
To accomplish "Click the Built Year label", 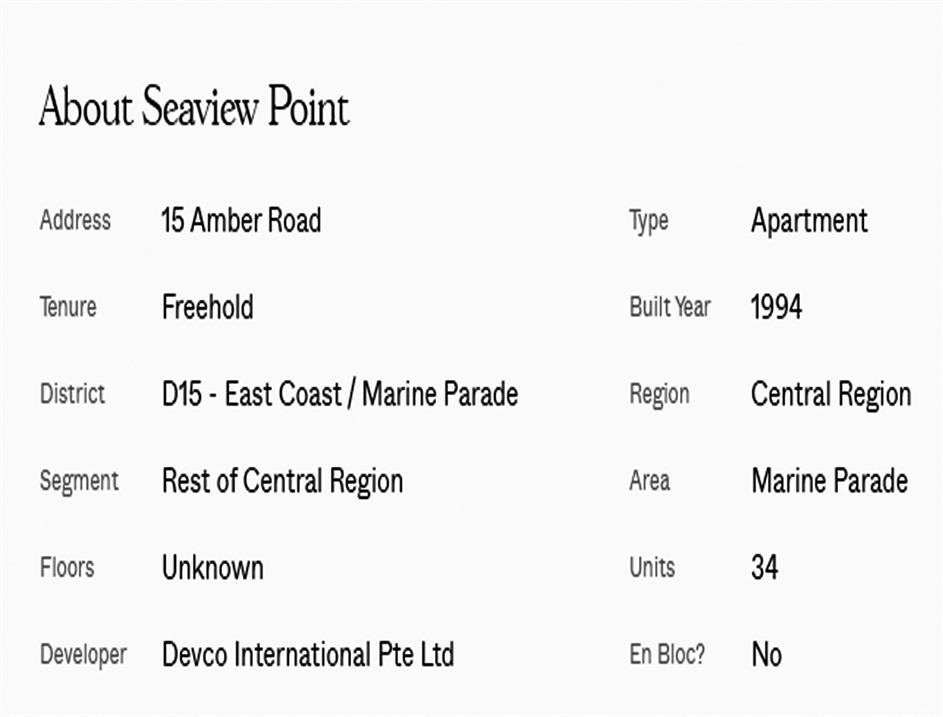I will (669, 307).
